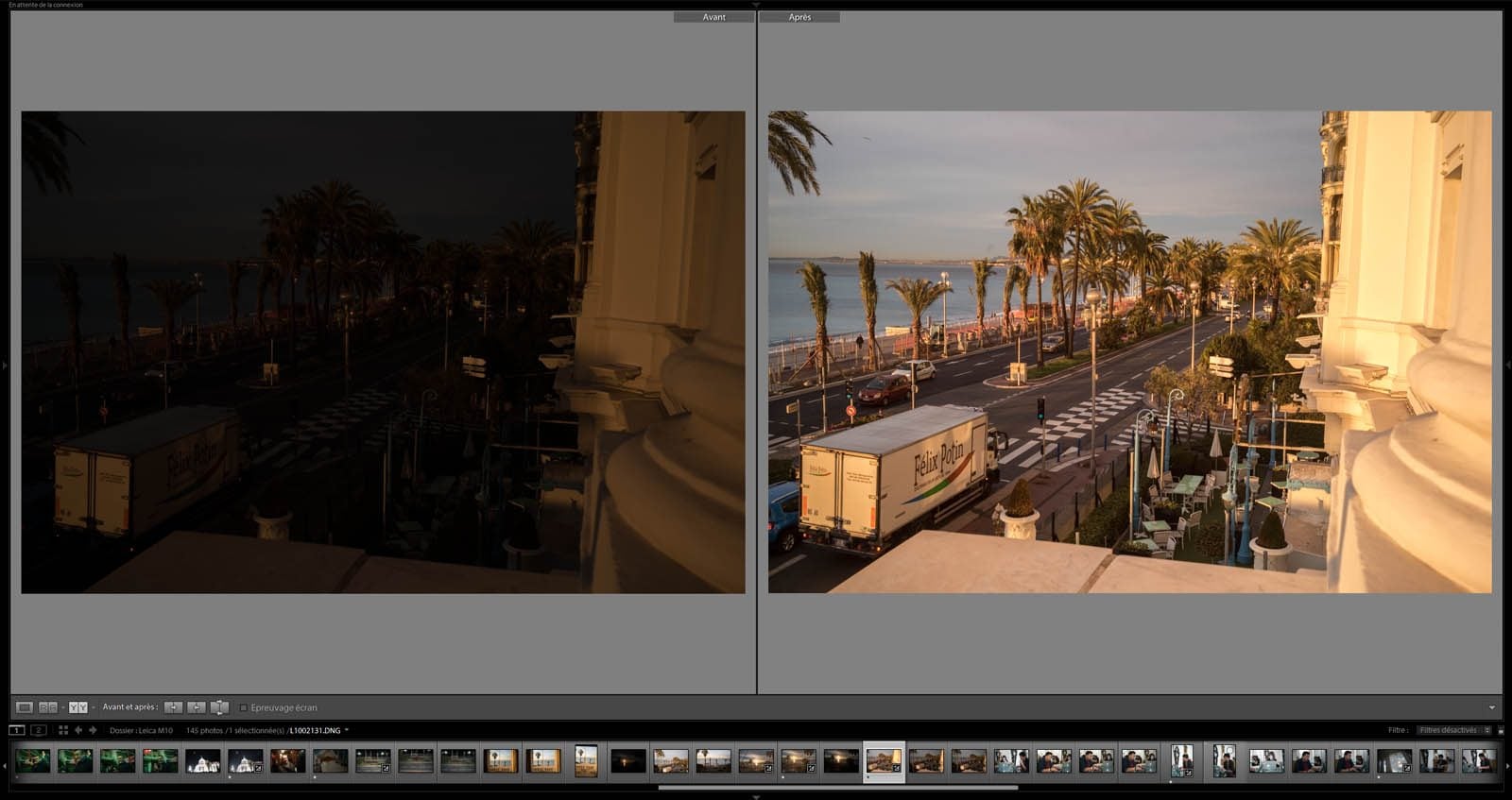Select the reference view RR button
The height and width of the screenshot is (800, 1512).
[x=47, y=707]
